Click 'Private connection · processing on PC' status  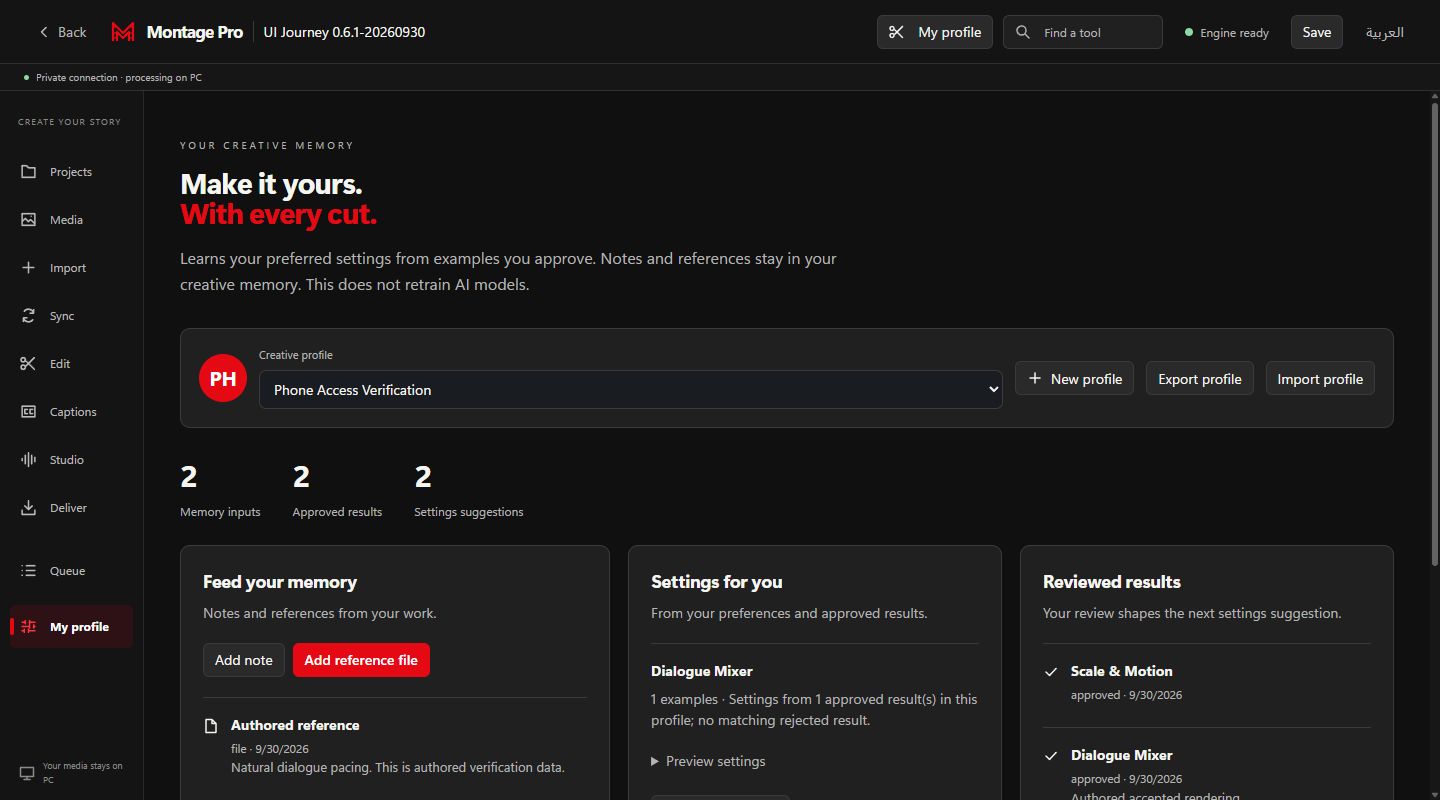[x=112, y=77]
